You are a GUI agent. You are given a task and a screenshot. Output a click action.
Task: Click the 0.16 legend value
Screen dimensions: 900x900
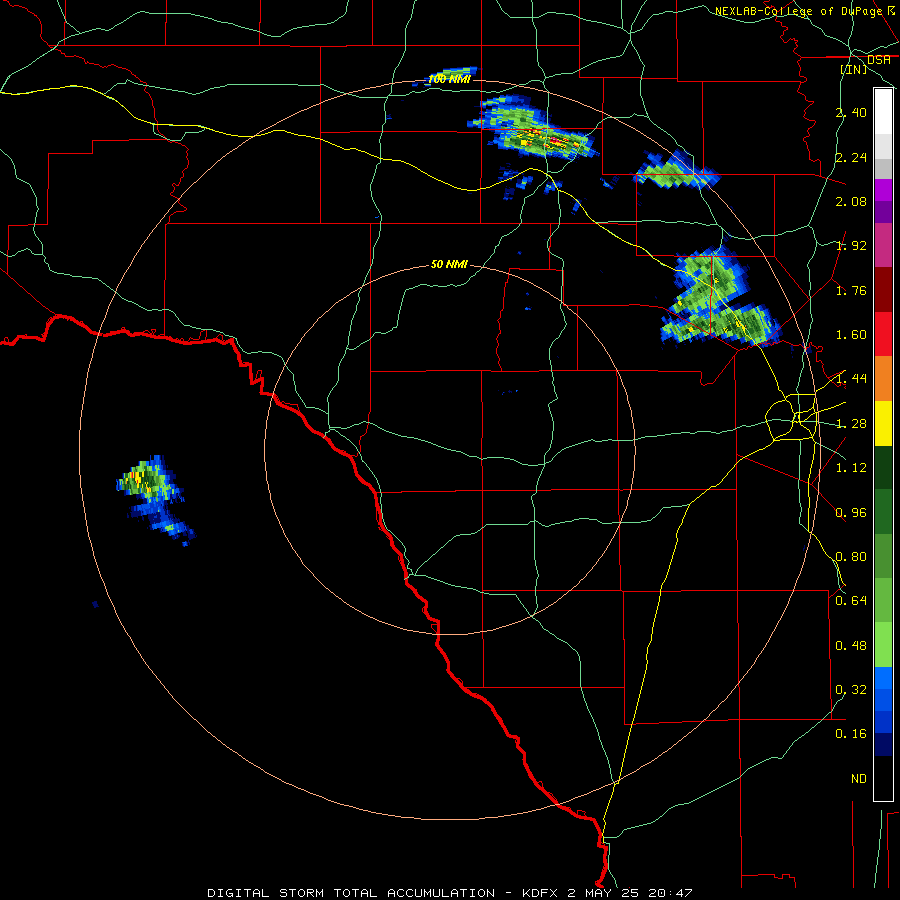(851, 734)
